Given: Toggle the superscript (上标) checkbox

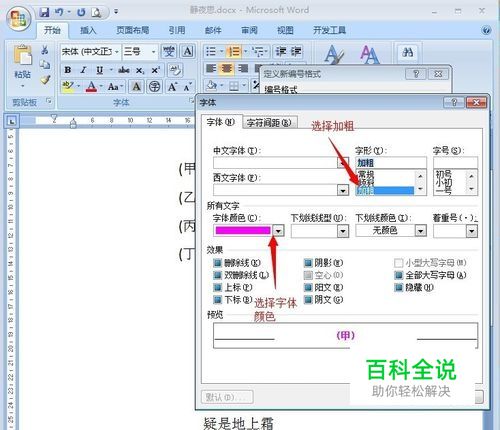Looking at the screenshot, I should tap(217, 287).
